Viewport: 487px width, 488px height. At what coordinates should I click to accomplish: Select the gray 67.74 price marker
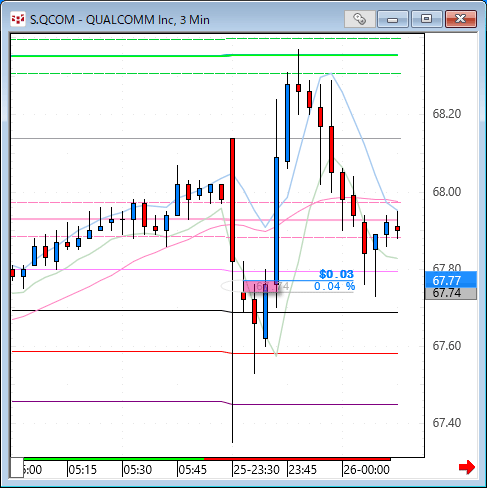[451, 293]
